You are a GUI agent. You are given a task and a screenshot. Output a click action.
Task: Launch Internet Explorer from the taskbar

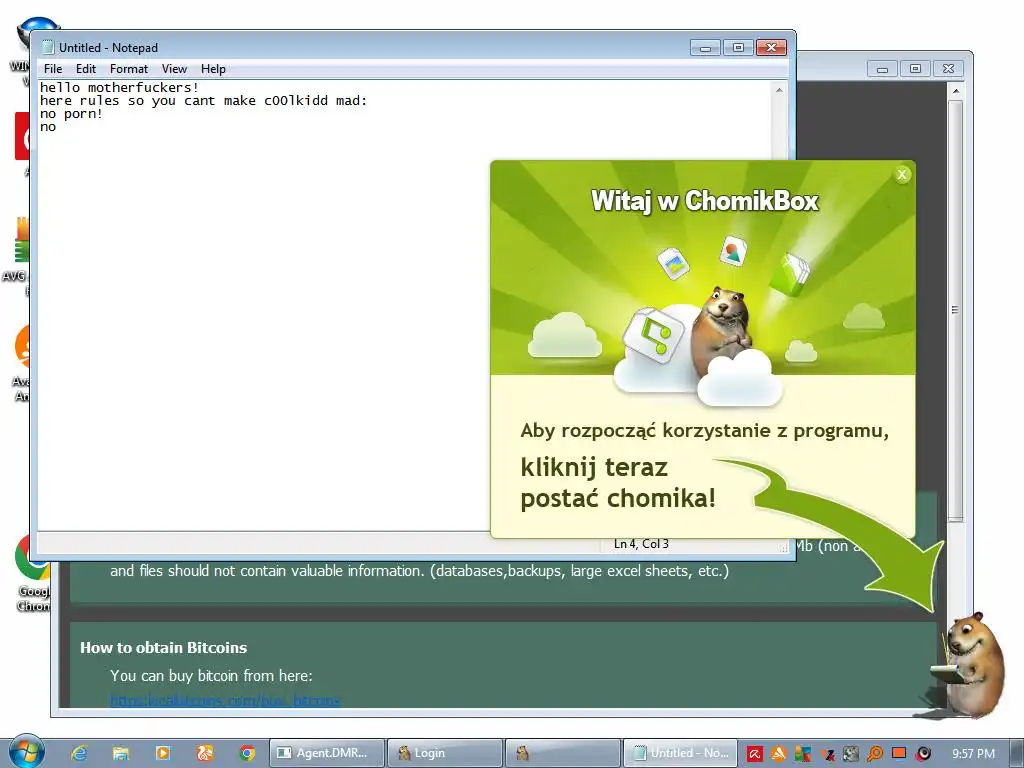pyautogui.click(x=79, y=753)
